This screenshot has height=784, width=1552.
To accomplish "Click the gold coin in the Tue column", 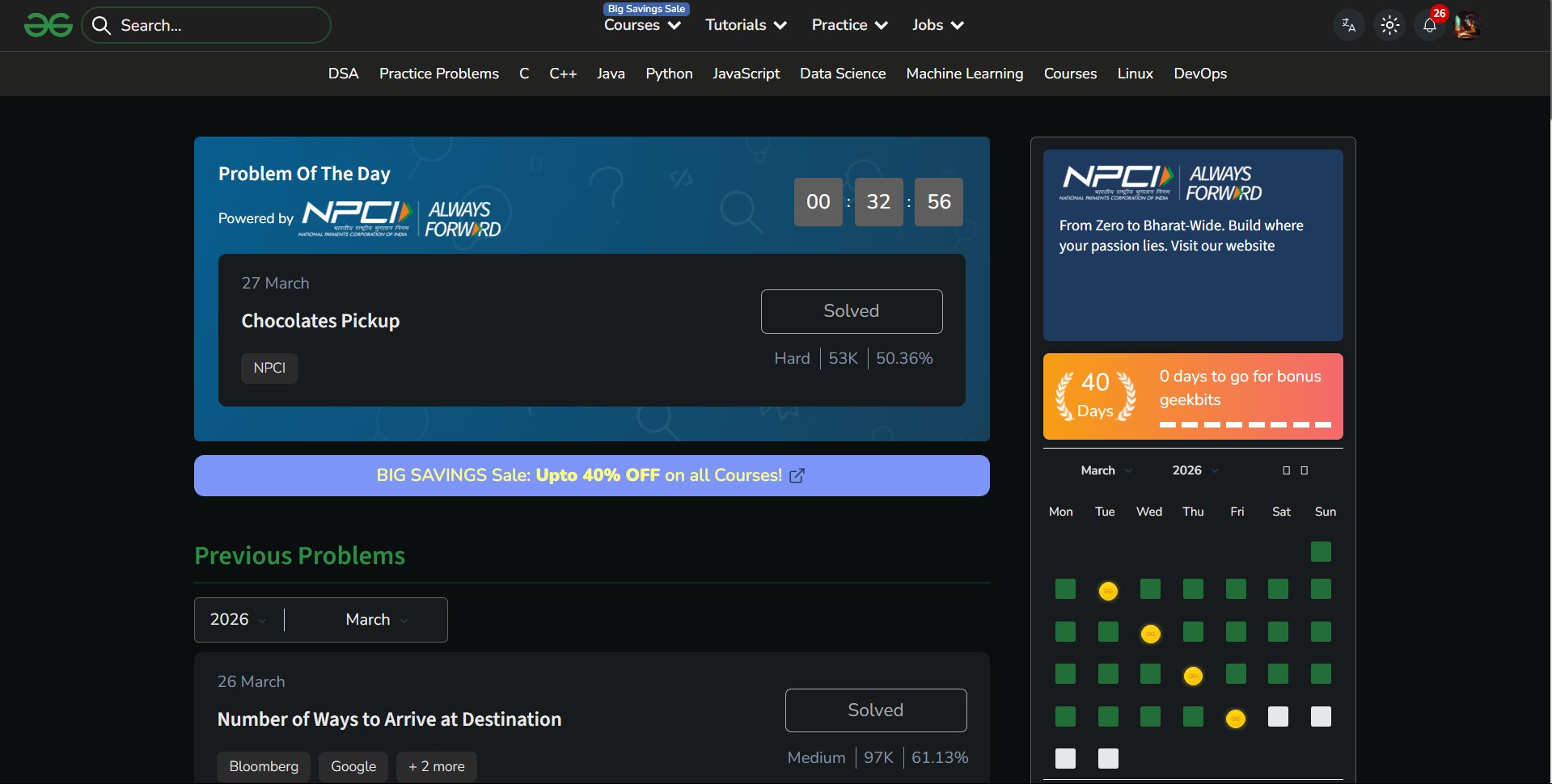I will (1108, 591).
